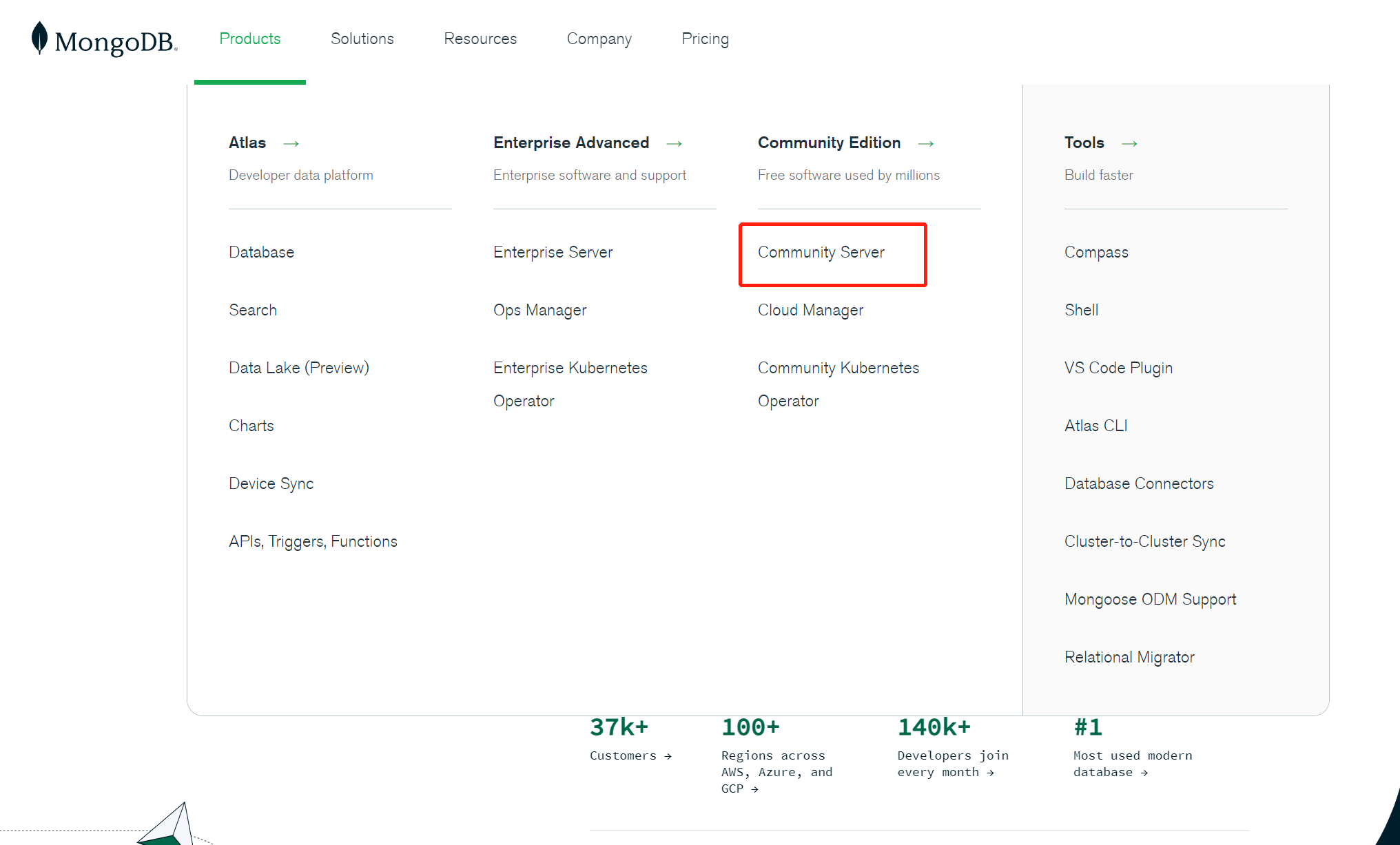Expand the Company menu
The width and height of the screenshot is (1400, 845).
(599, 39)
